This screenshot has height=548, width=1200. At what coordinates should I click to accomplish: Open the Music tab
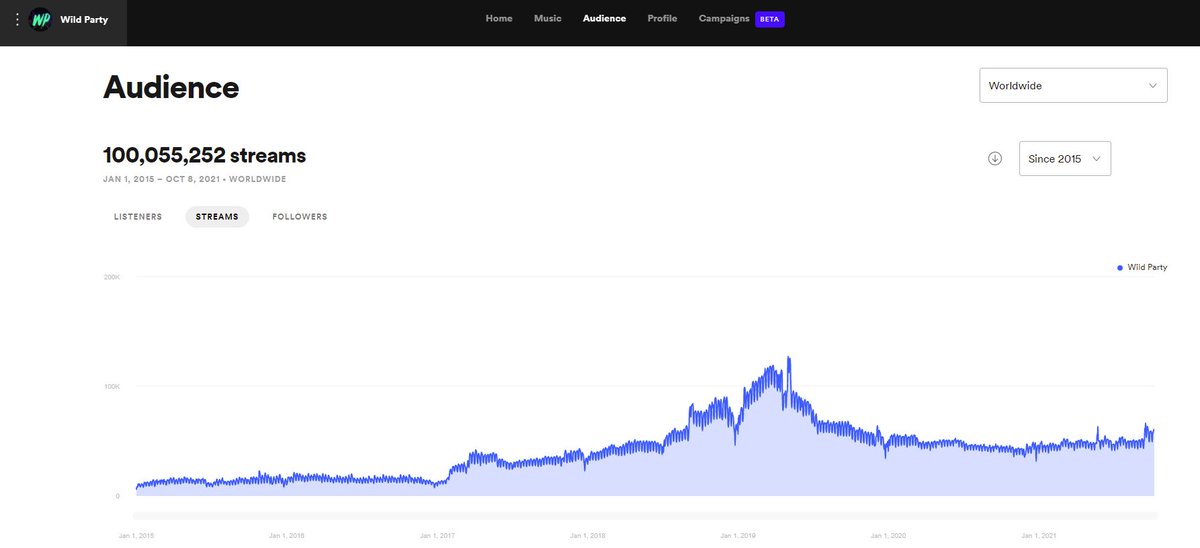pos(548,18)
